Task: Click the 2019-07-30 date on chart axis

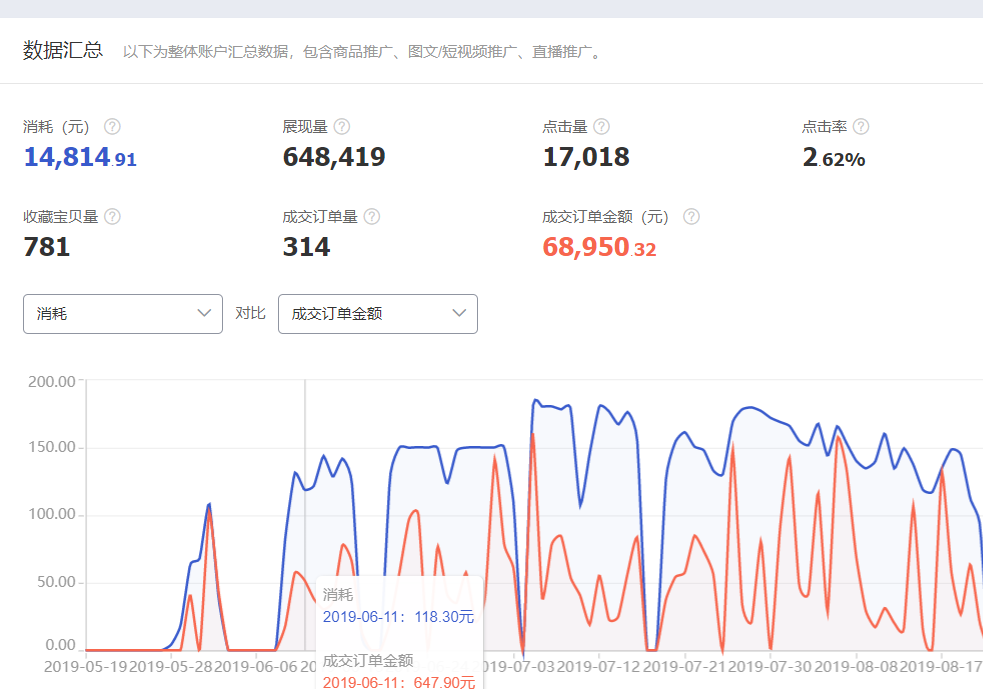Action: tap(773, 665)
